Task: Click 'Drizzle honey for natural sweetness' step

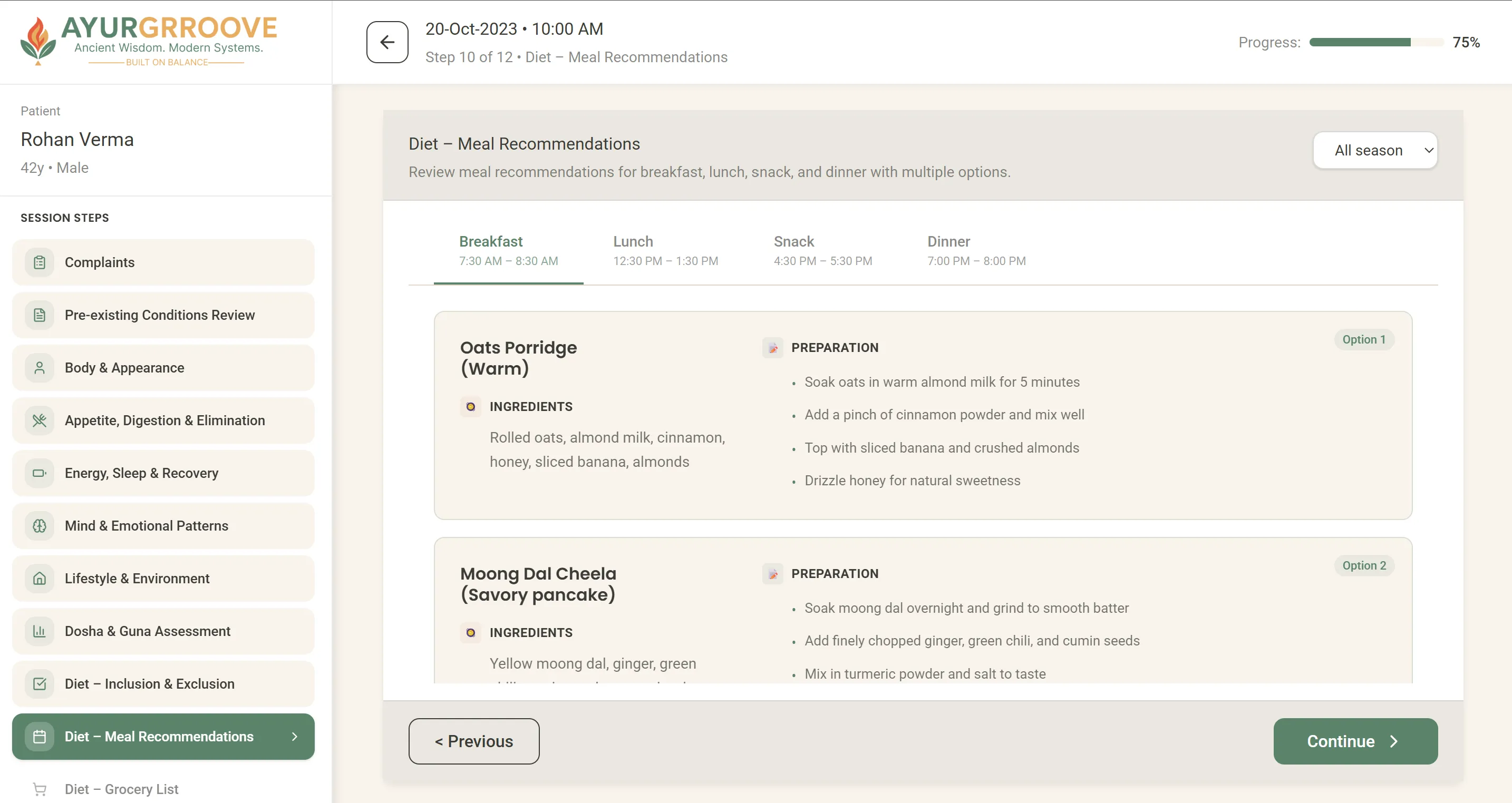Action: (x=912, y=481)
